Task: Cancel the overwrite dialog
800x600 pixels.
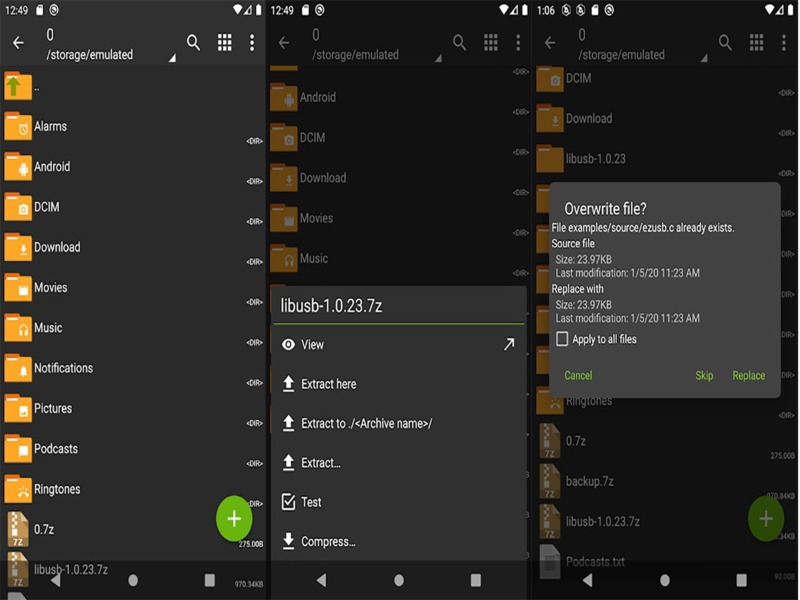Action: (x=577, y=375)
